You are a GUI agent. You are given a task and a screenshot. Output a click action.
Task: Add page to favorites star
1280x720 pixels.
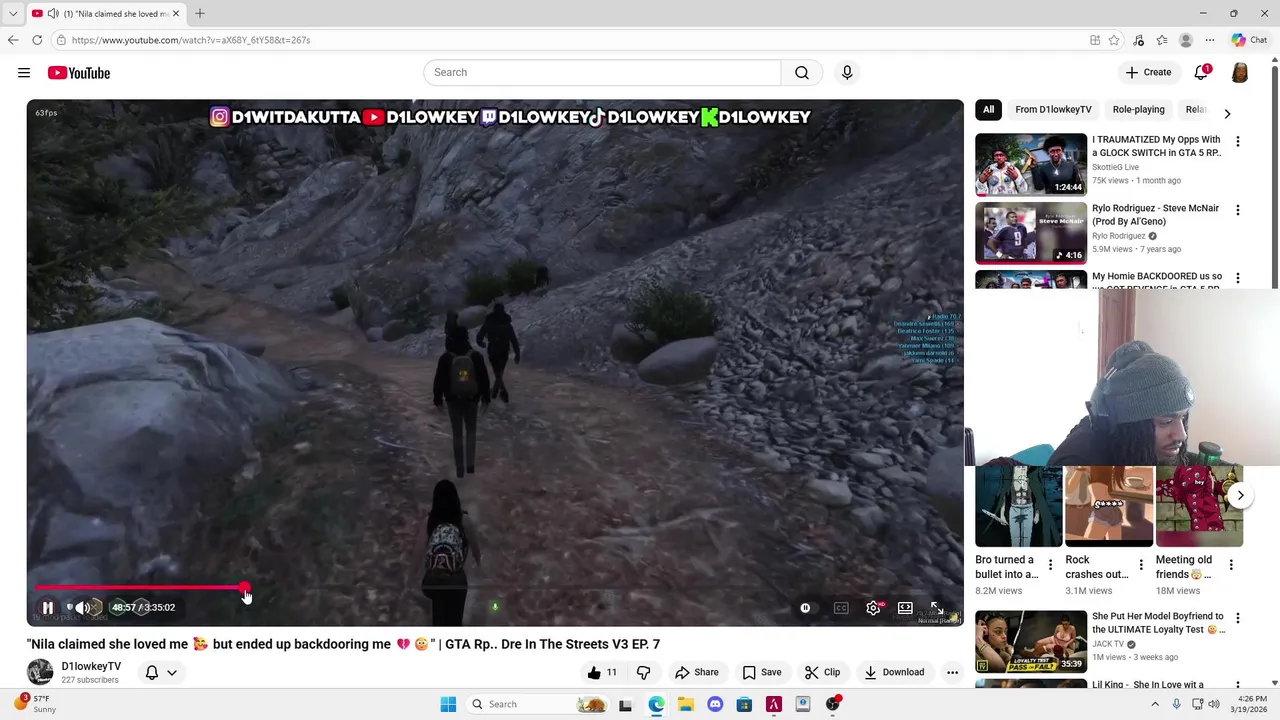tap(1114, 40)
